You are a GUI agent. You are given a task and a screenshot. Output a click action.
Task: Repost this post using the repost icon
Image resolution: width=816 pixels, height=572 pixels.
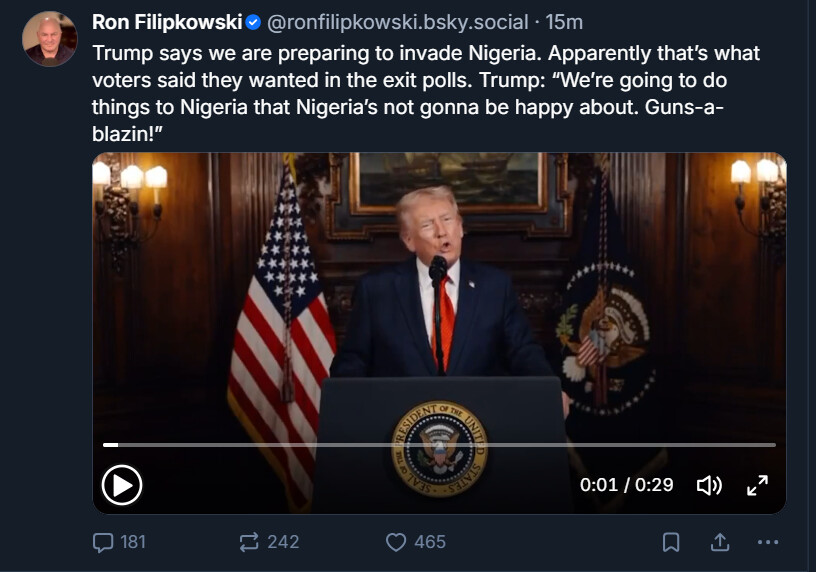pyautogui.click(x=249, y=542)
